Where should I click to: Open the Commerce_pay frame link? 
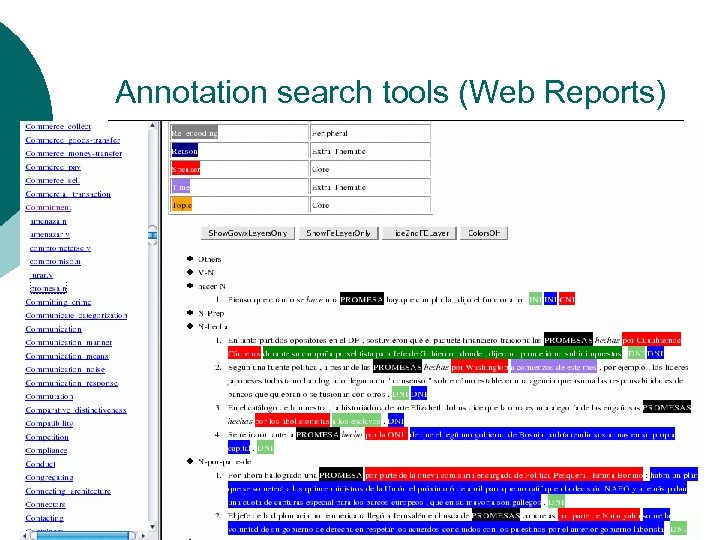point(53,167)
